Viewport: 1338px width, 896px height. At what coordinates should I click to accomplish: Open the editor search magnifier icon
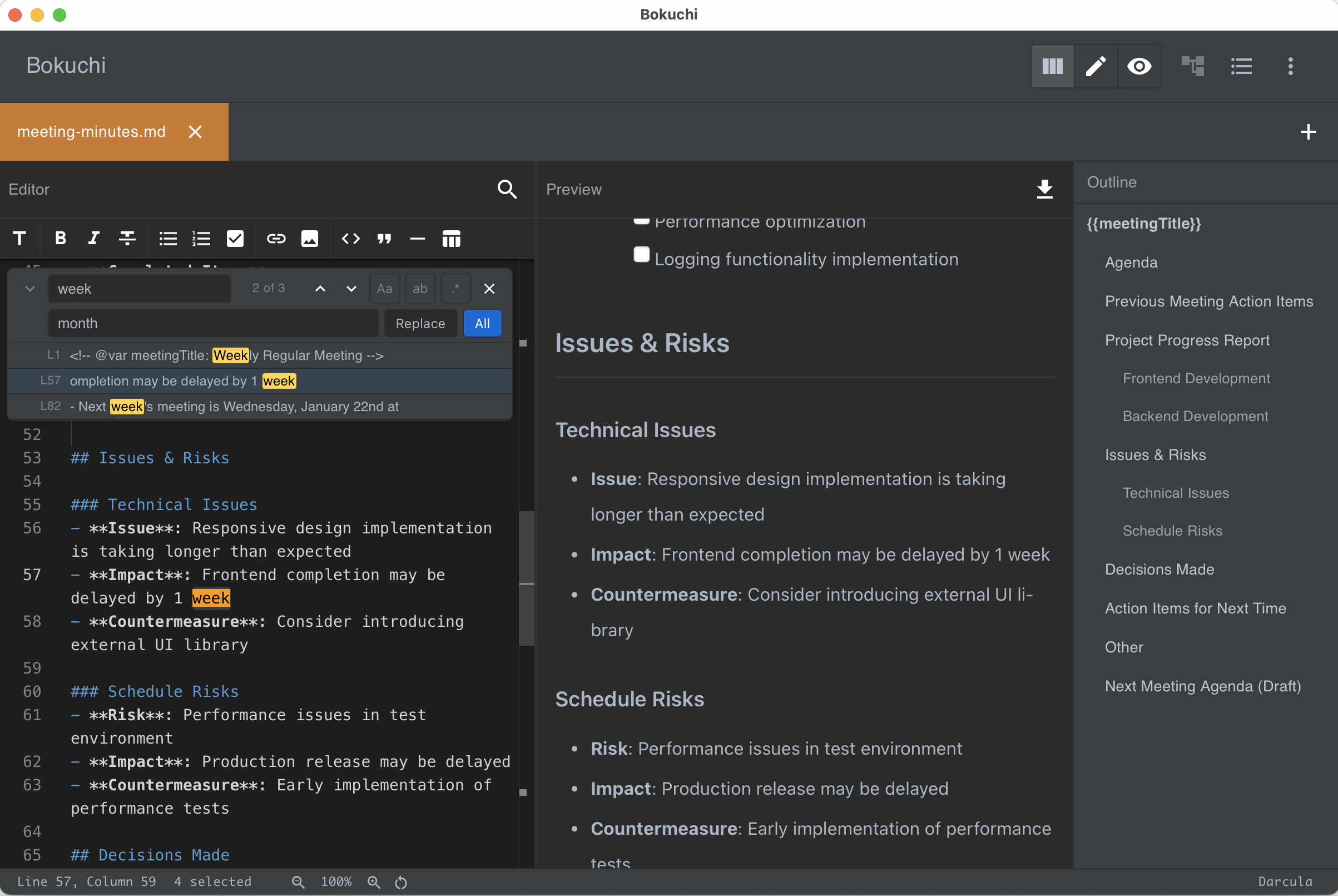point(507,189)
